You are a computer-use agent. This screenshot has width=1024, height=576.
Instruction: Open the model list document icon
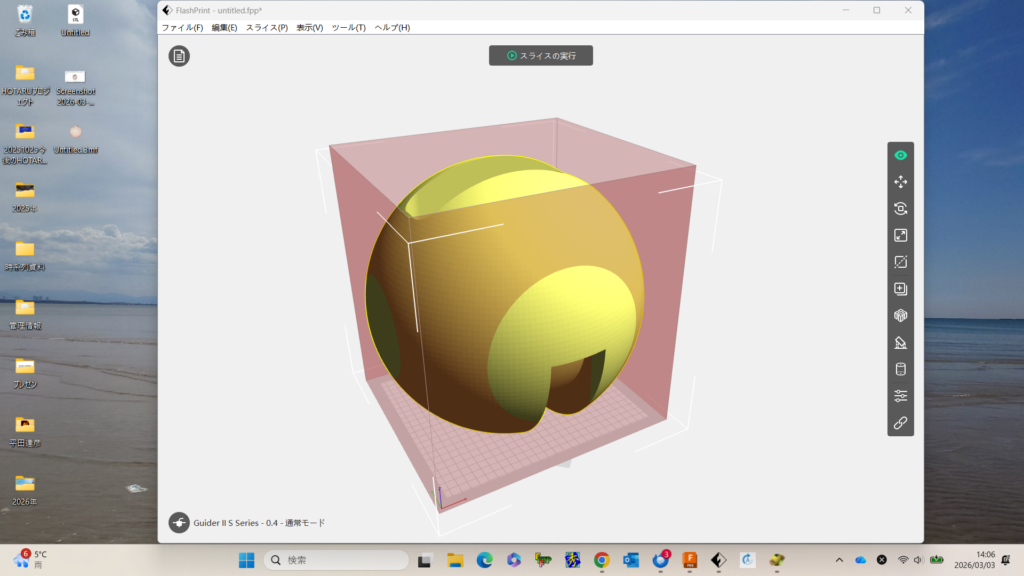click(179, 56)
